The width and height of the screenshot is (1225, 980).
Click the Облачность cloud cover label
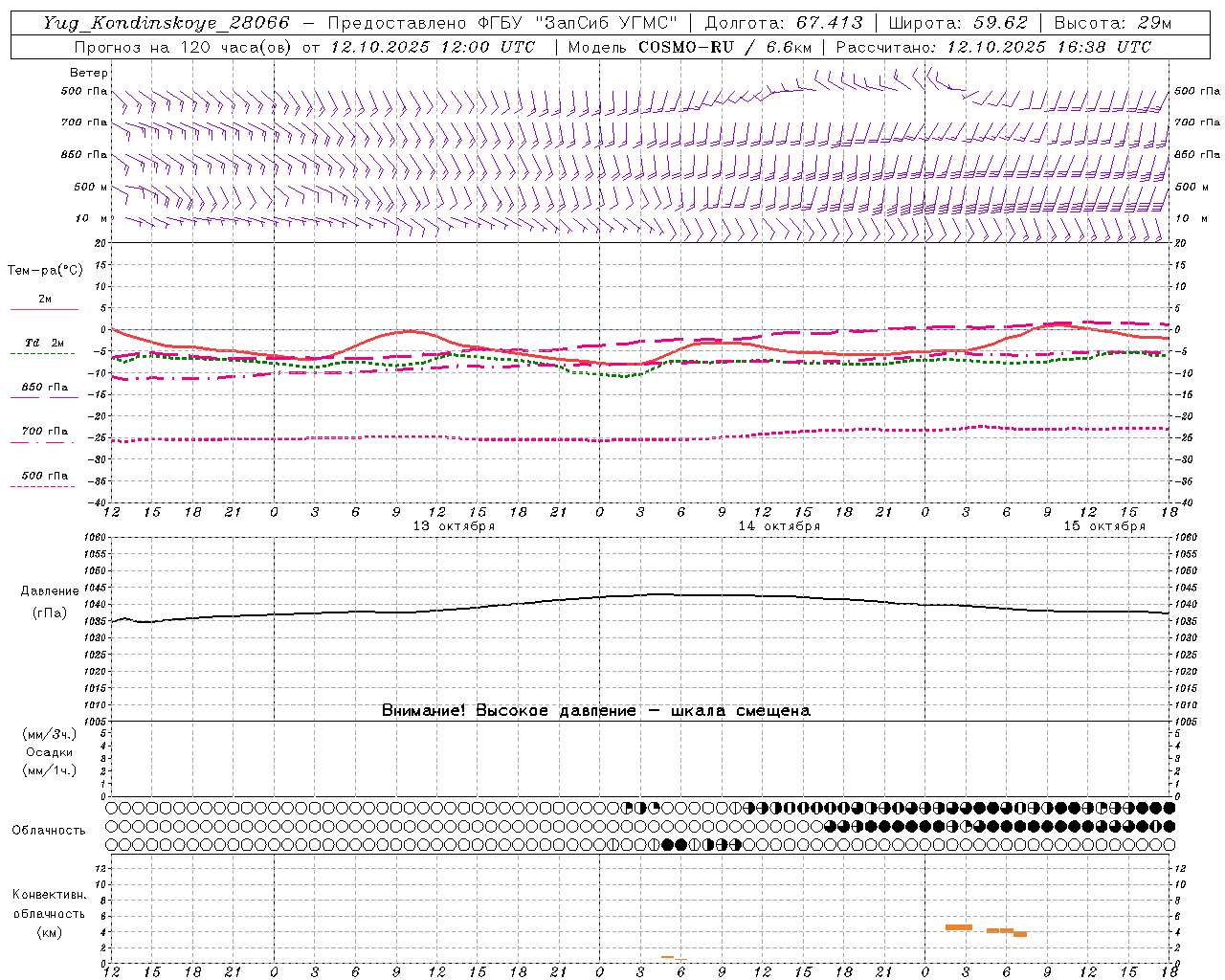[49, 830]
